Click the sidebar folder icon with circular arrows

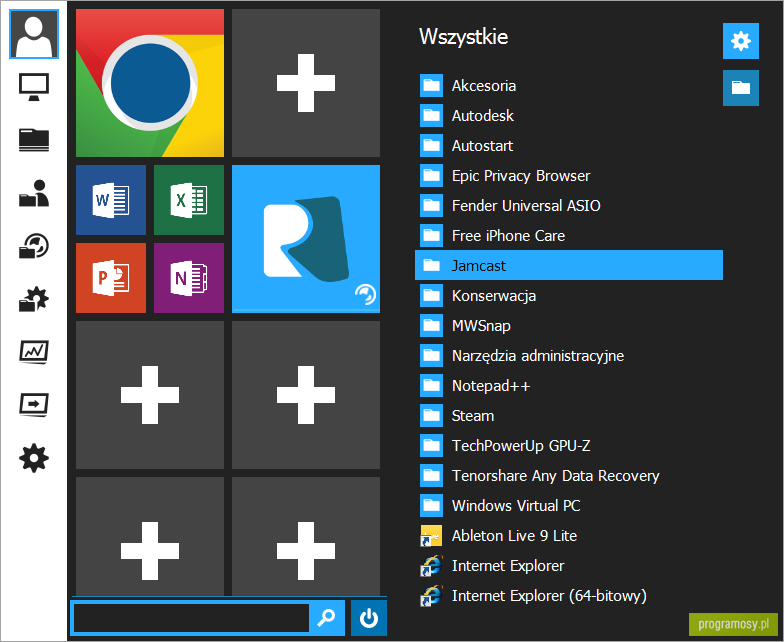coord(34,246)
